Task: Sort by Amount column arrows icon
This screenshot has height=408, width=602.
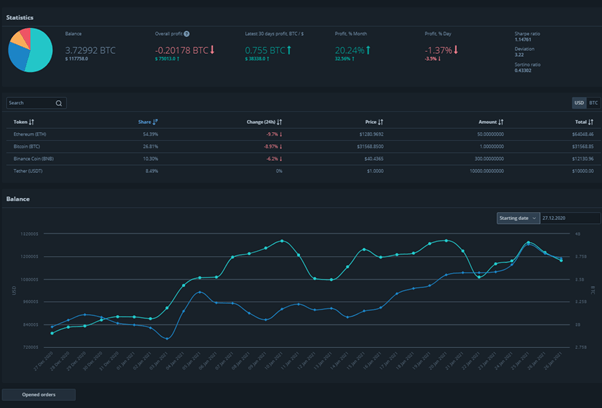Action: coord(501,122)
